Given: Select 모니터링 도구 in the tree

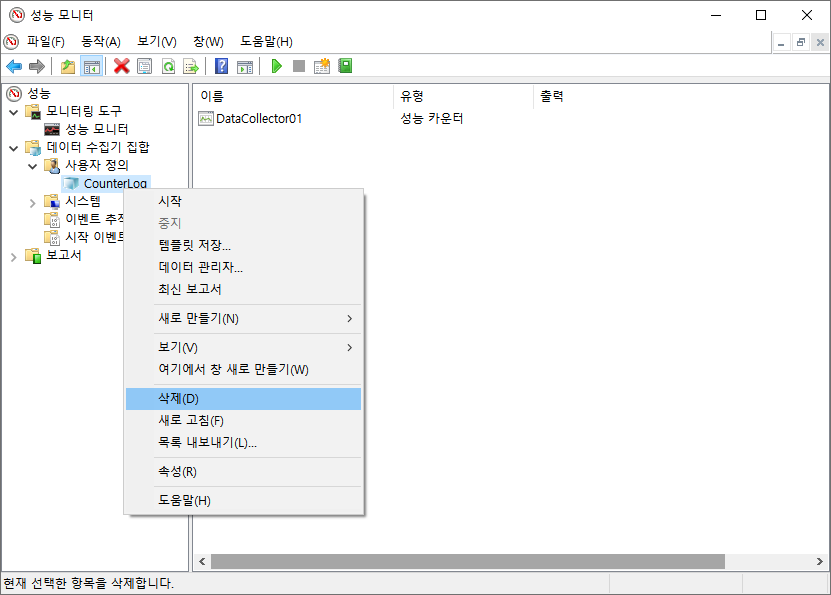Looking at the screenshot, I should pos(84,111).
